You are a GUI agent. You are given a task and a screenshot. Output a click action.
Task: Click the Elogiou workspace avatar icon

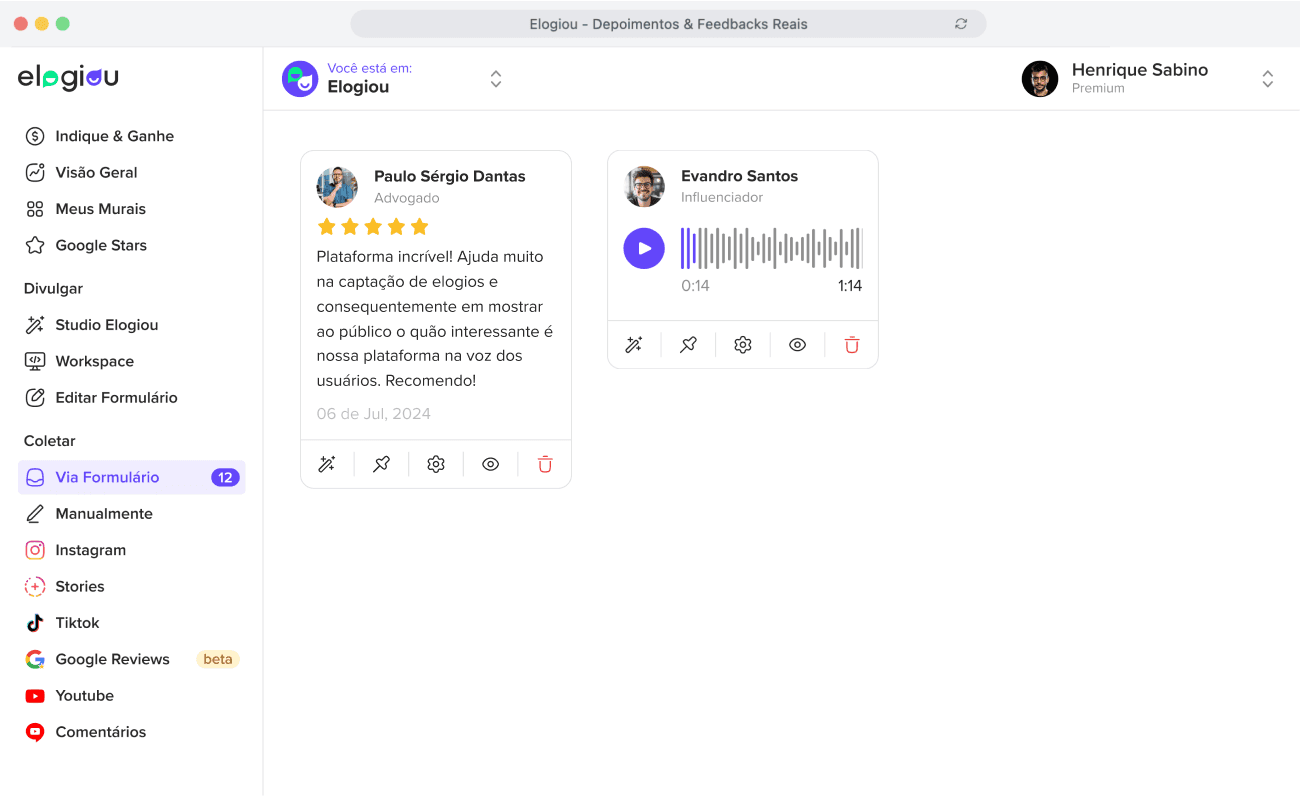click(300, 79)
